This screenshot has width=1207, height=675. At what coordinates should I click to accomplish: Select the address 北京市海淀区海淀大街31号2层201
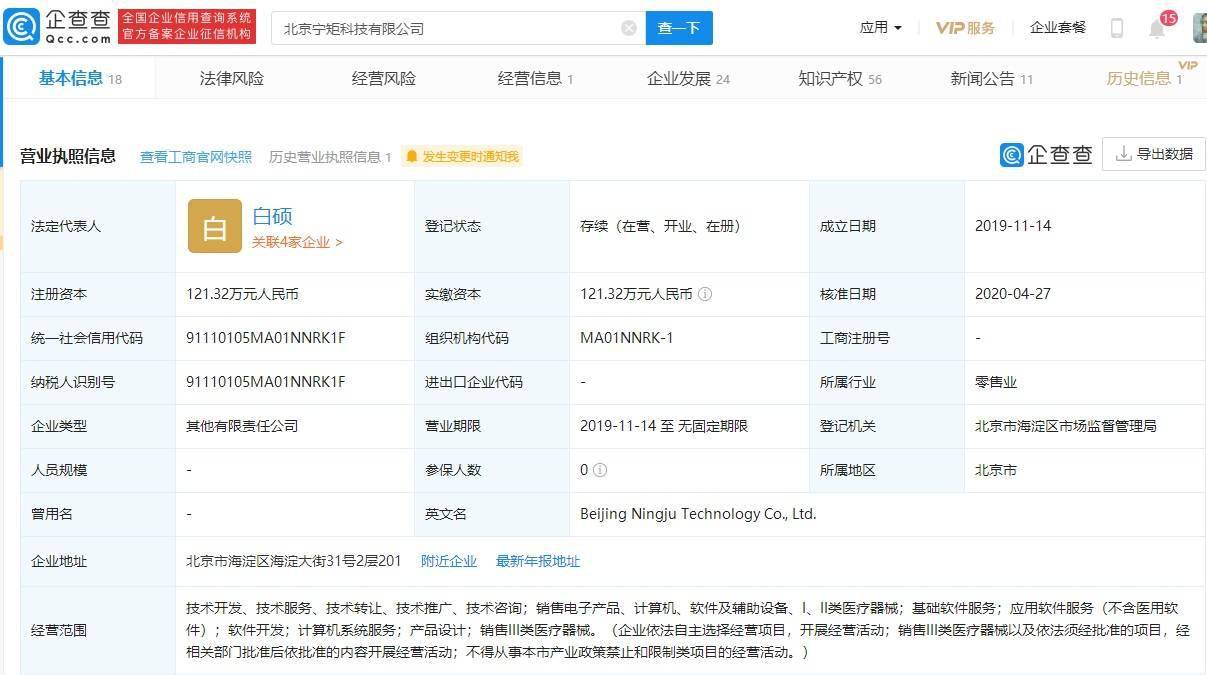[294, 561]
